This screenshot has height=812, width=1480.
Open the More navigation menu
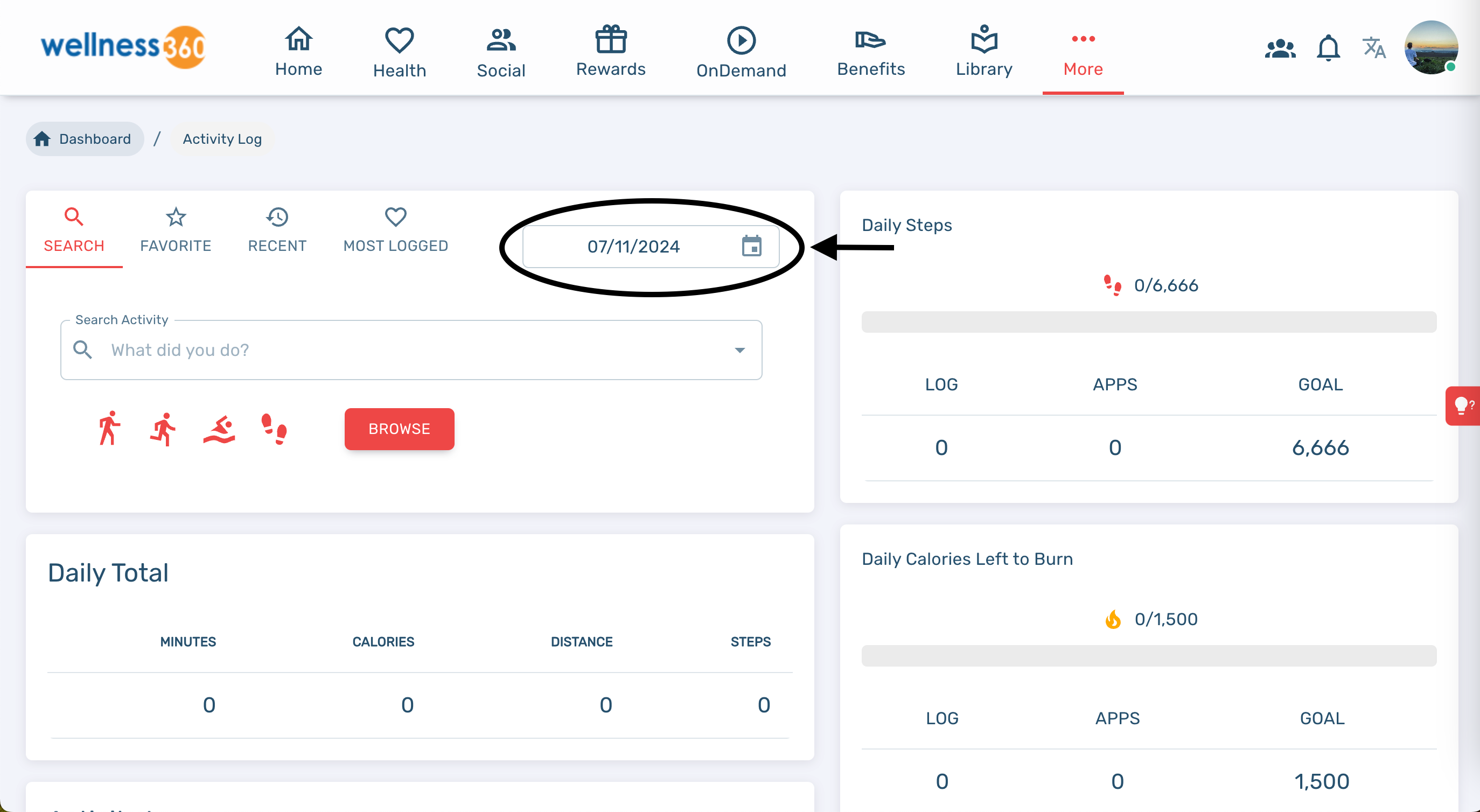pos(1083,53)
